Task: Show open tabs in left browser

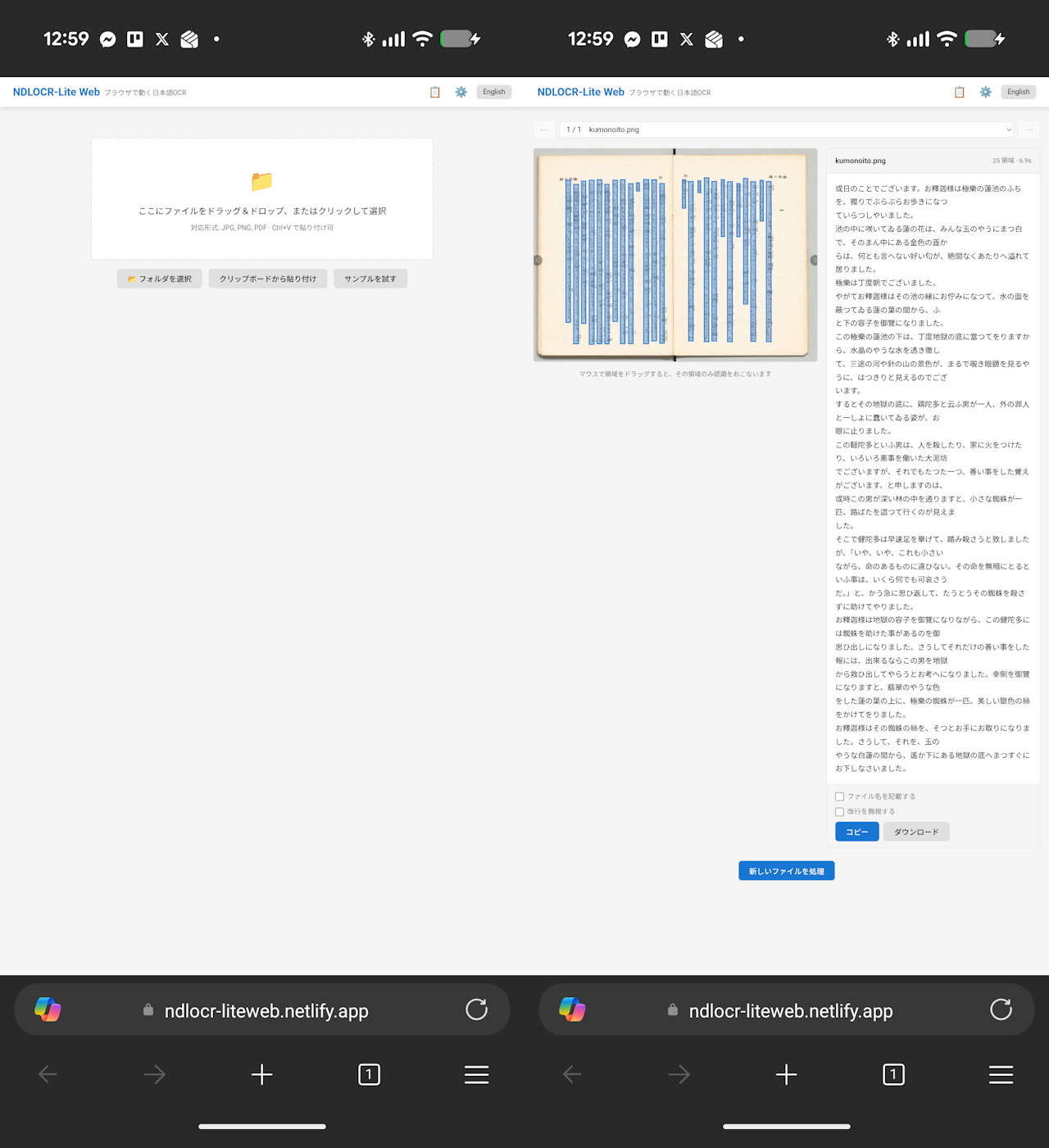Action: click(370, 1074)
